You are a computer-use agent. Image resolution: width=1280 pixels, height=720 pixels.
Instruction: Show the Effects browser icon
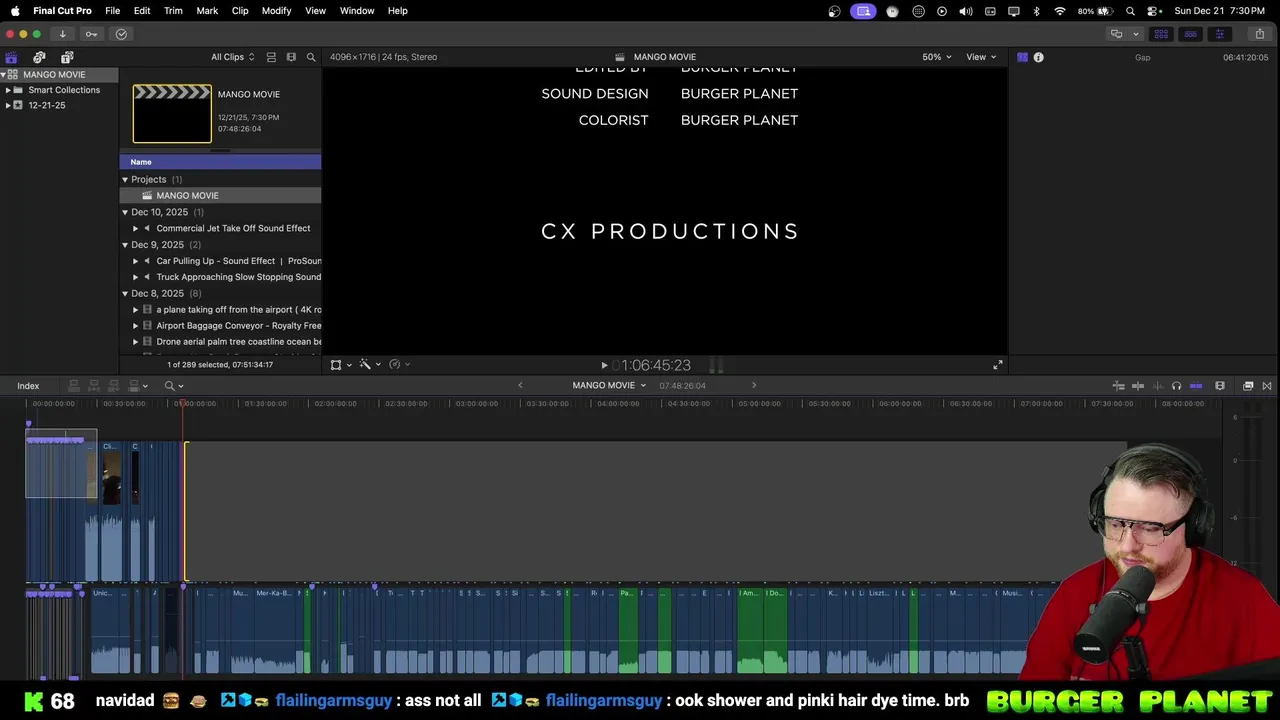tap(1248, 386)
